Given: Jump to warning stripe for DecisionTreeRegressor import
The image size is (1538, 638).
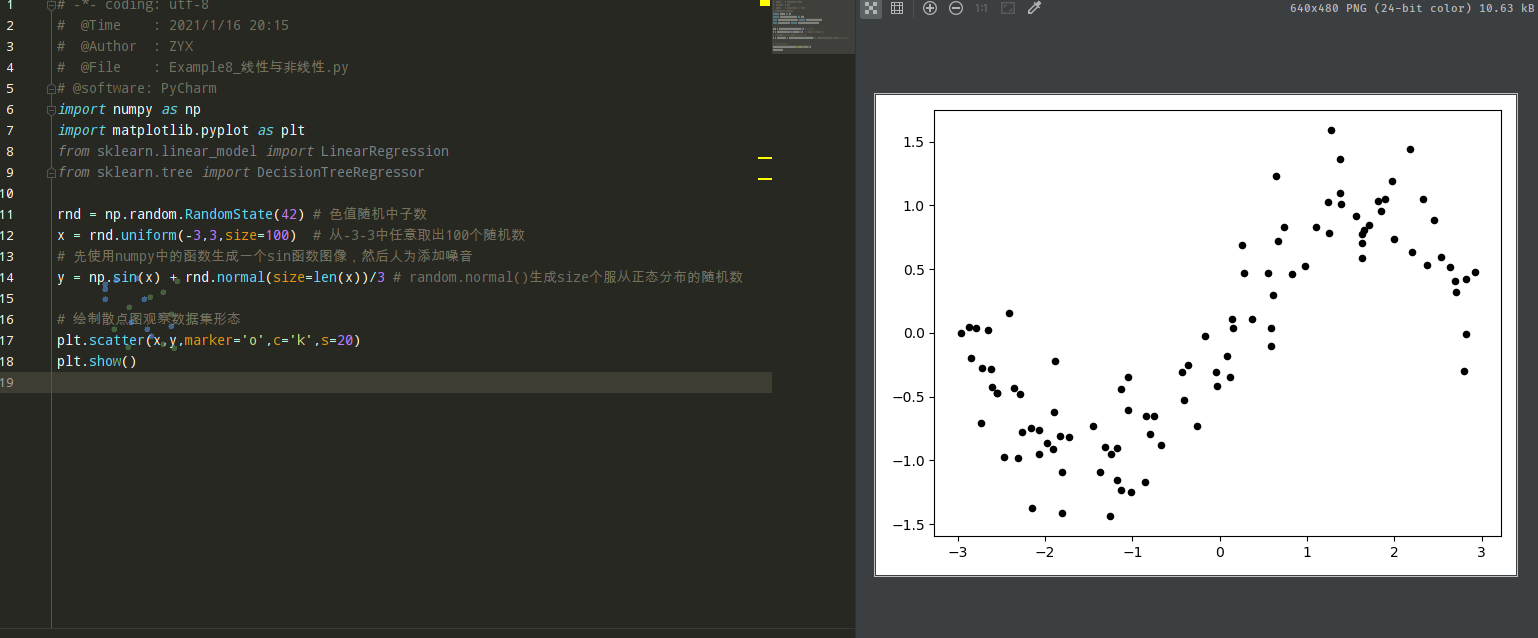Looking at the screenshot, I should (765, 179).
